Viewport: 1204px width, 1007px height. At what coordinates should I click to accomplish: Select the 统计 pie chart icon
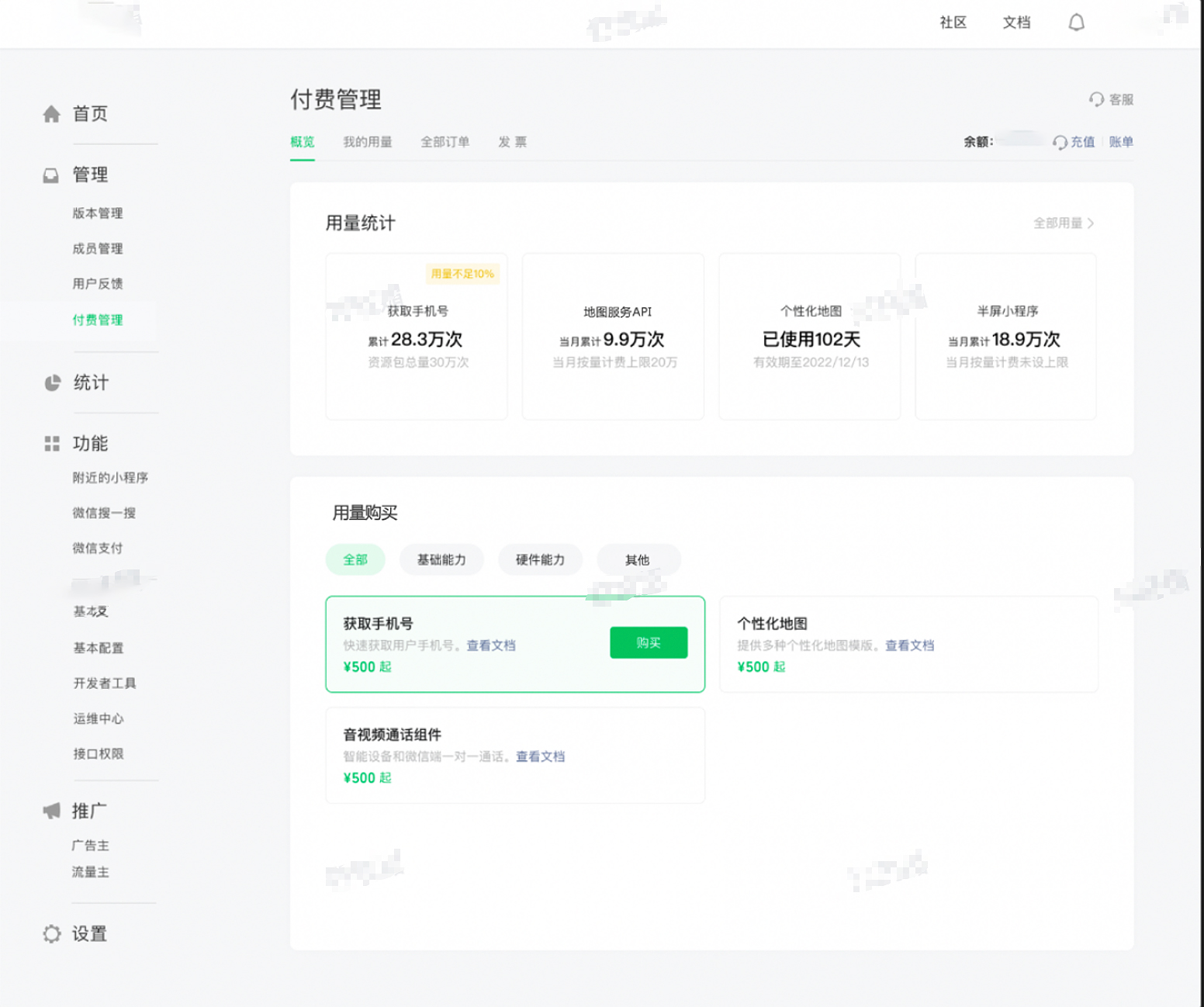[x=51, y=382]
